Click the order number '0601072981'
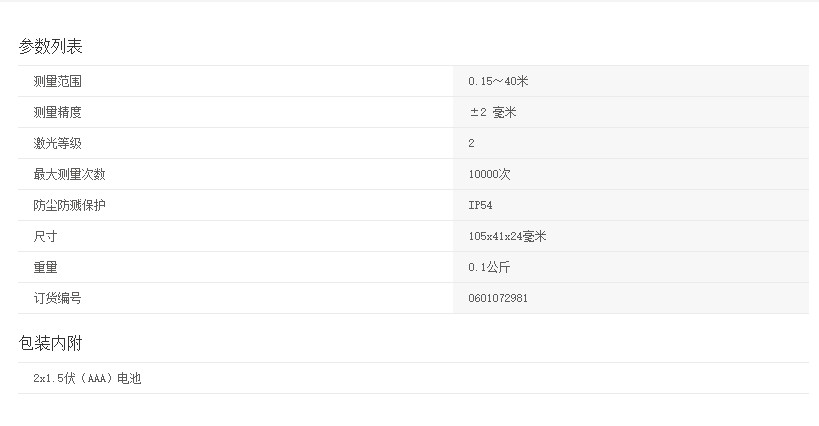 point(498,298)
